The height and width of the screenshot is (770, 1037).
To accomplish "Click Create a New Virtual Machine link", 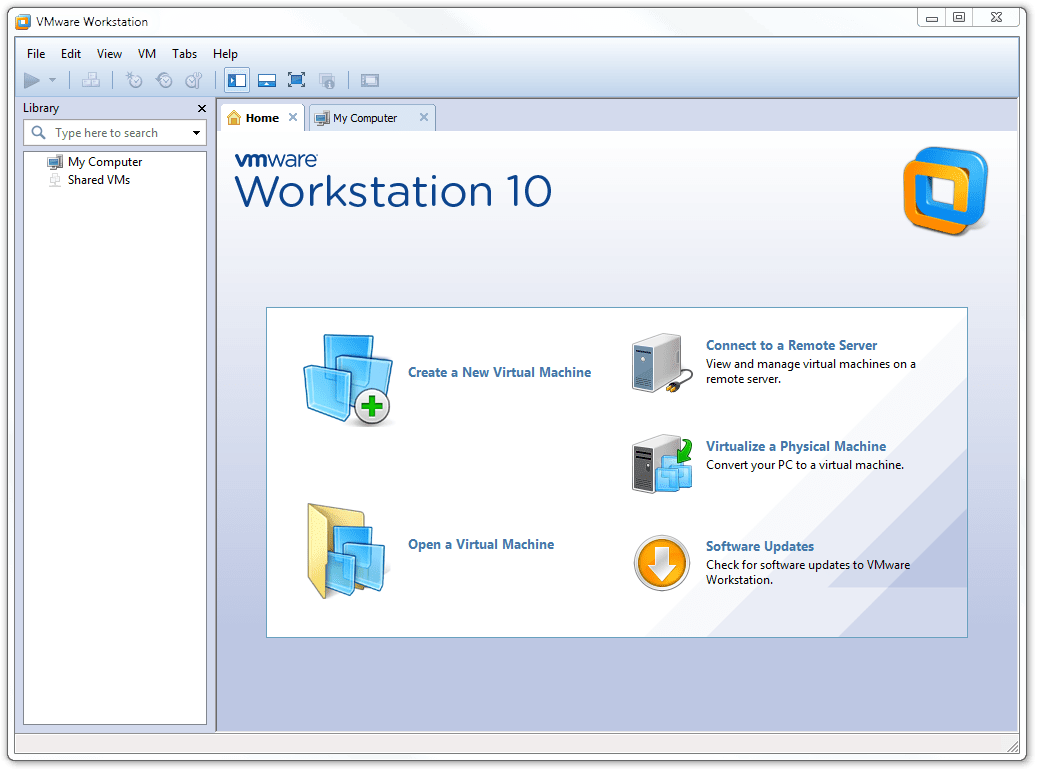I will click(499, 372).
